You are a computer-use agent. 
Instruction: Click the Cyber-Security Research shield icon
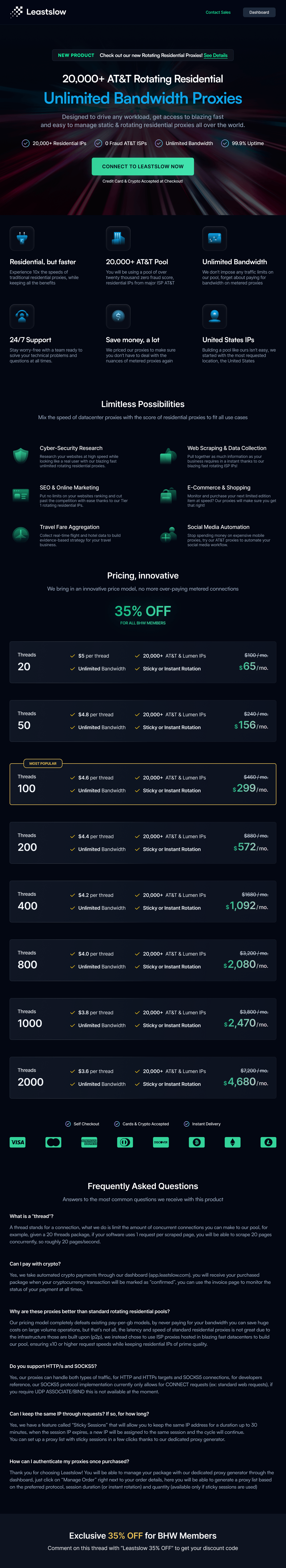21,455
